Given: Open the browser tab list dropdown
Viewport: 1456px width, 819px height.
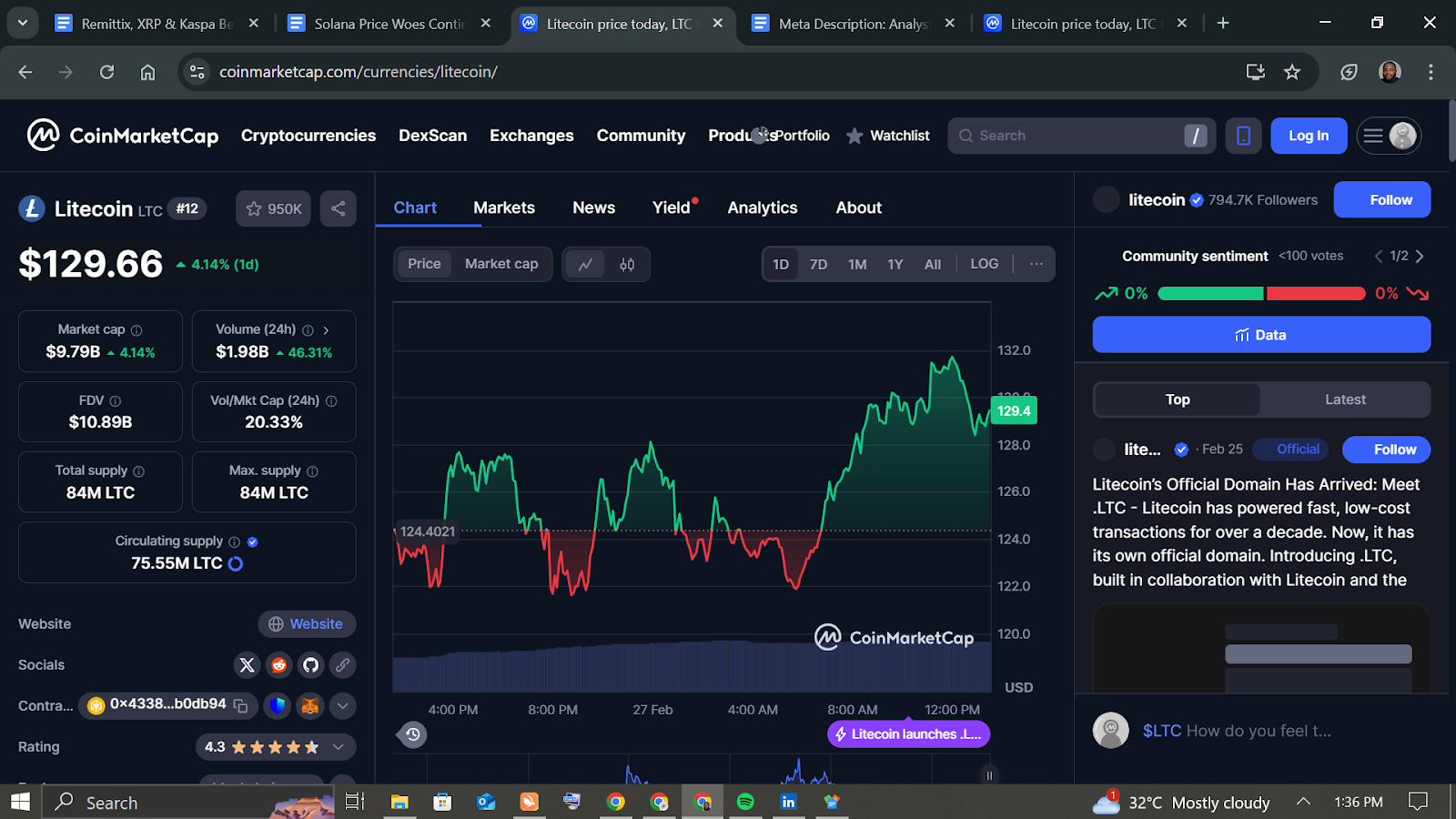Looking at the screenshot, I should point(23,23).
